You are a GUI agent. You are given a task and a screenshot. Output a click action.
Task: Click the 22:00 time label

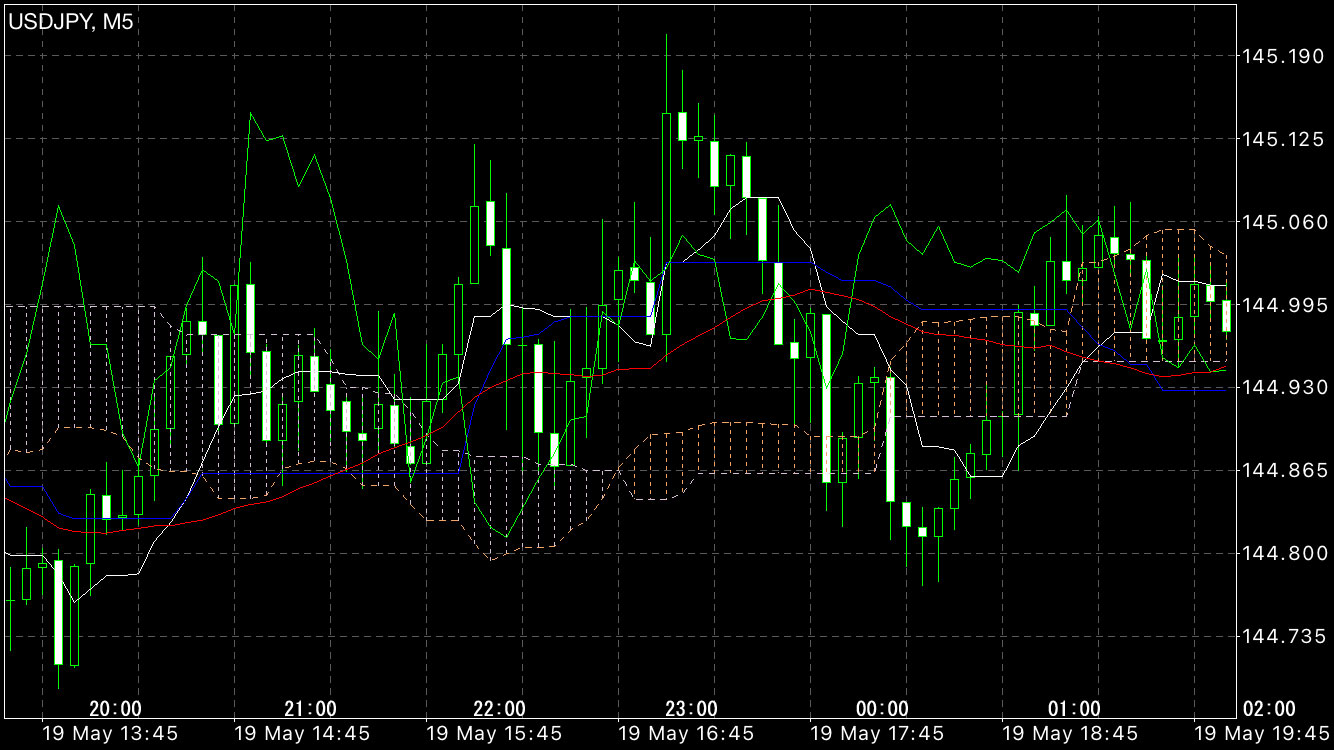[499, 709]
